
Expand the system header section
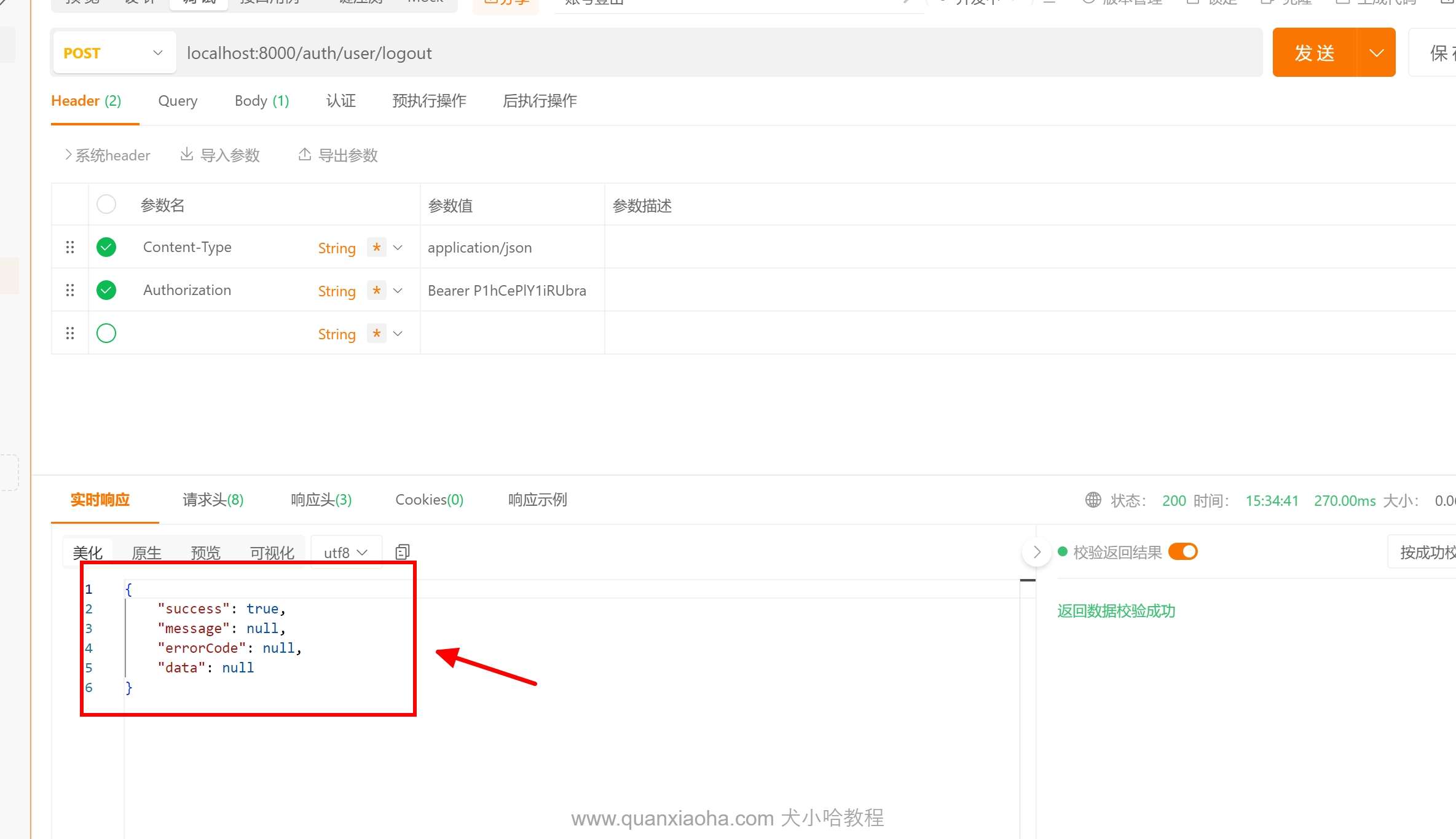[108, 155]
